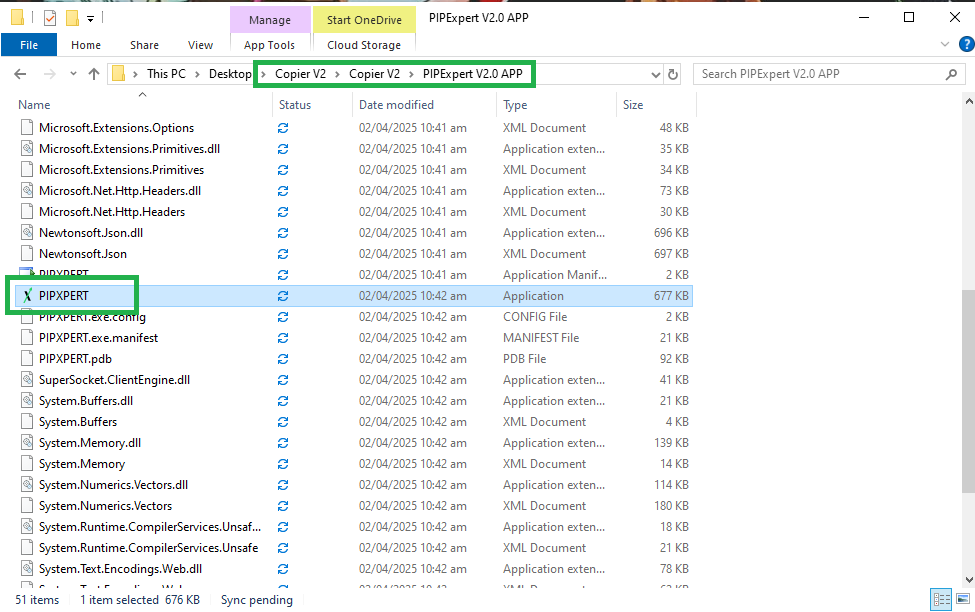Sort by Date modified column header
975x612 pixels.
click(396, 105)
